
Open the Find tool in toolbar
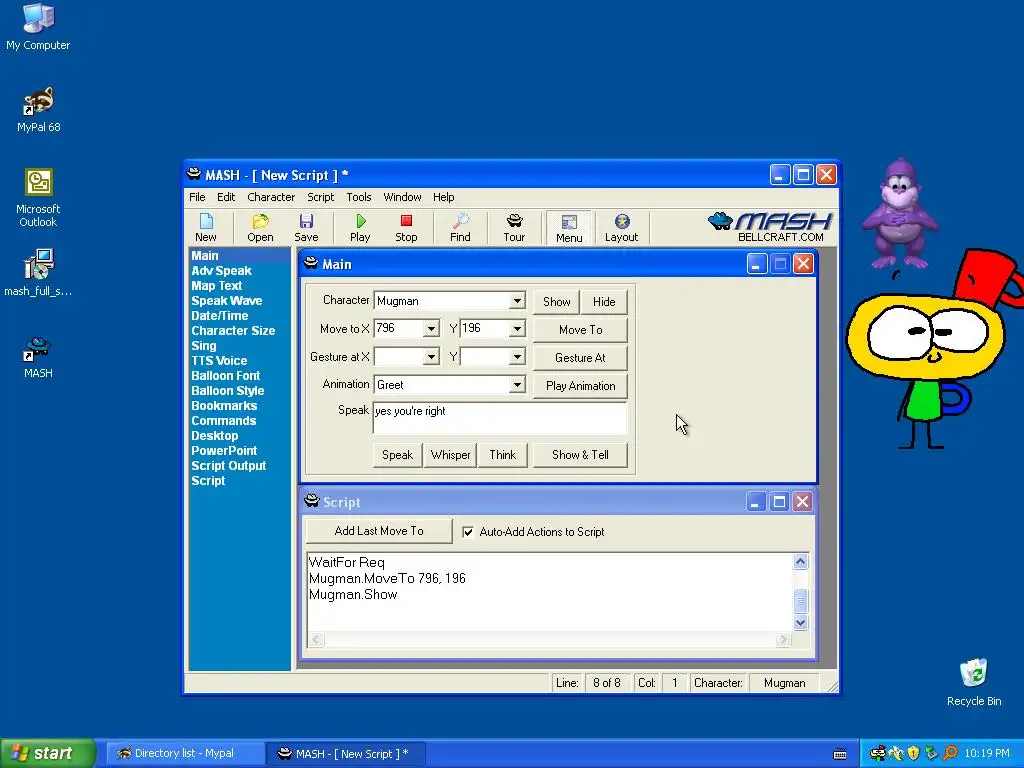pos(460,227)
